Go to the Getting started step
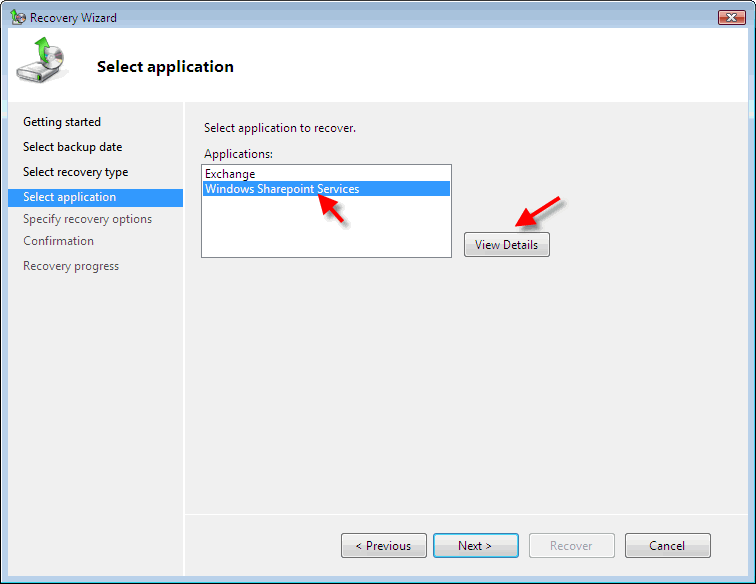This screenshot has width=756, height=584. click(62, 122)
